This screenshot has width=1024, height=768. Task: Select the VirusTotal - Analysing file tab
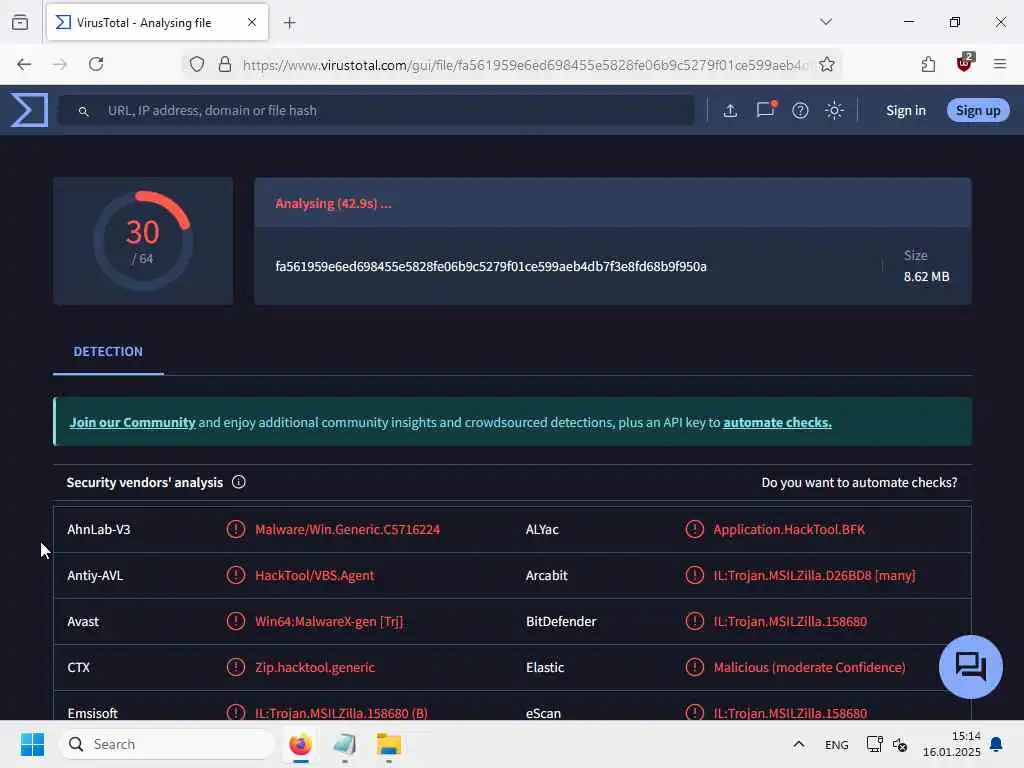[157, 22]
